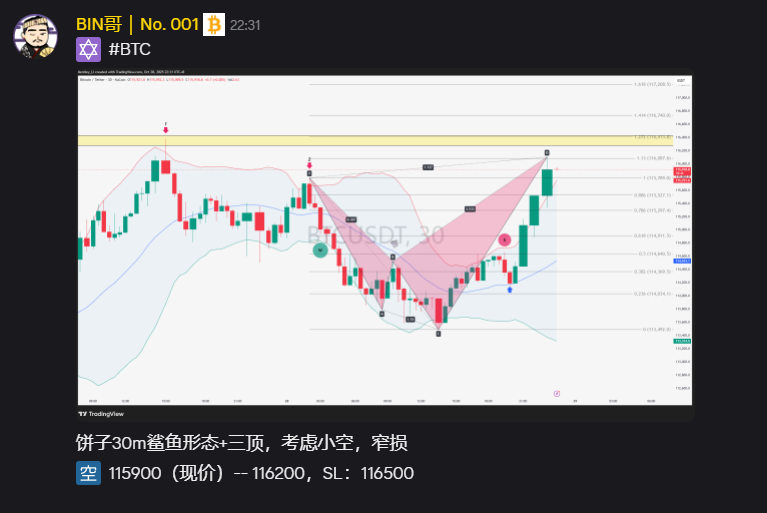Viewport: 767px width, 513px height.
Task: Click the purple six-pointed star emoji
Action: click(x=88, y=50)
